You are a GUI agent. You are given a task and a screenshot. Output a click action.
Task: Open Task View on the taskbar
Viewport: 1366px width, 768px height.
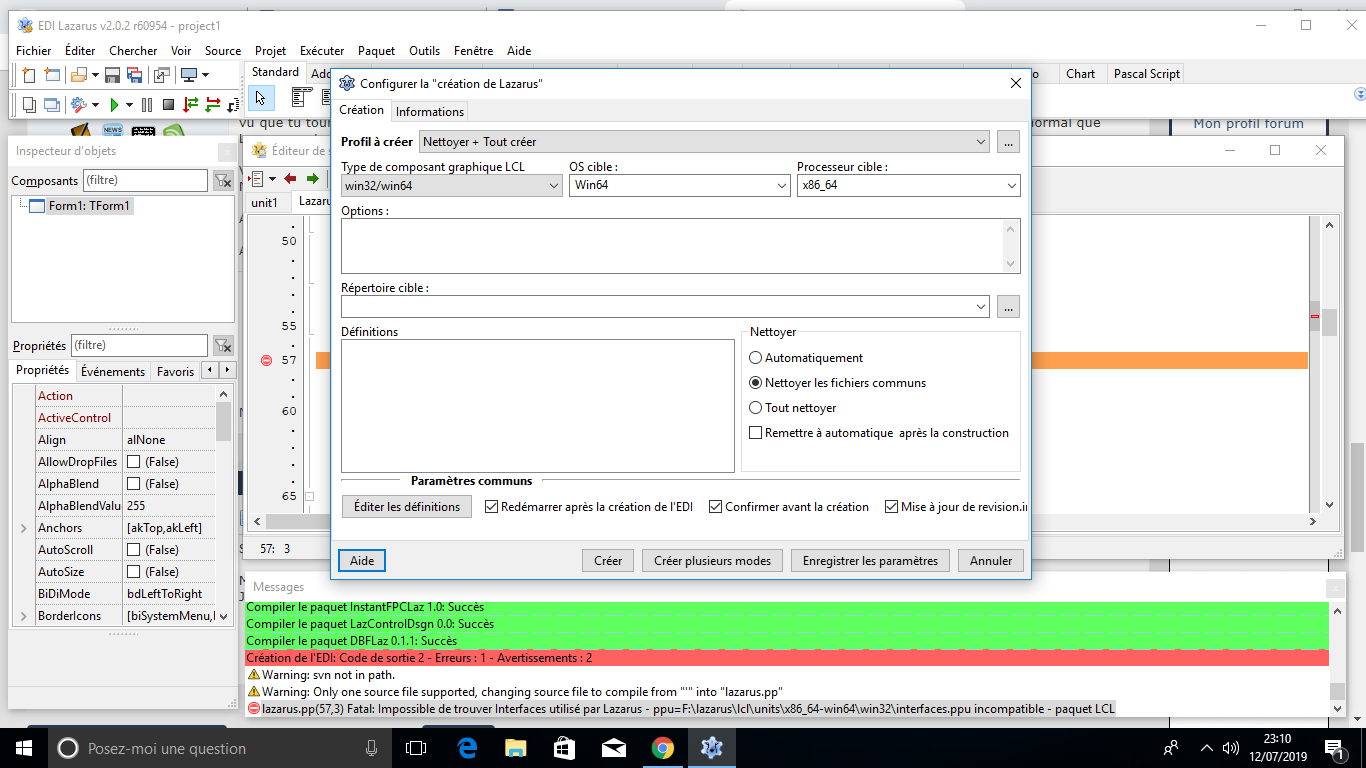[x=417, y=747]
